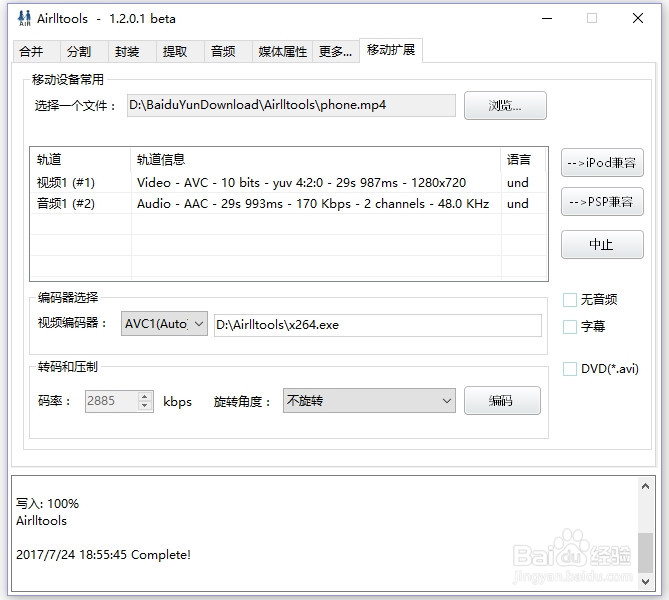Decrease bitrate with the spinner down arrow
The height and width of the screenshot is (600, 669).
point(145,406)
